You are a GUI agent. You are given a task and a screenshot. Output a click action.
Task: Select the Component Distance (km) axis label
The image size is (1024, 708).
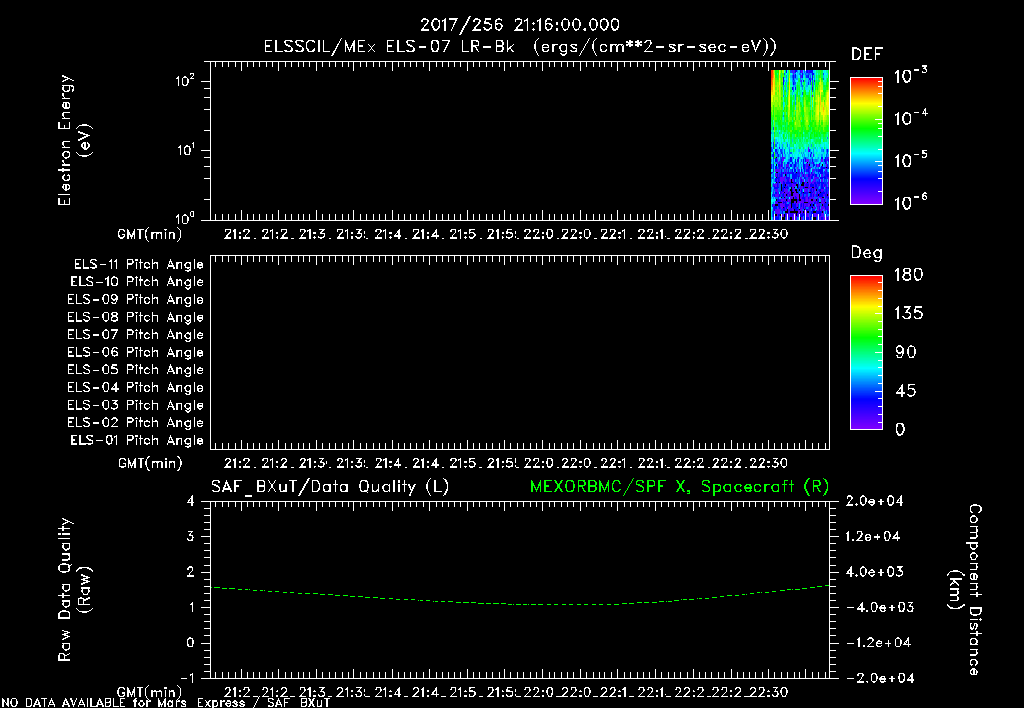tap(965, 590)
